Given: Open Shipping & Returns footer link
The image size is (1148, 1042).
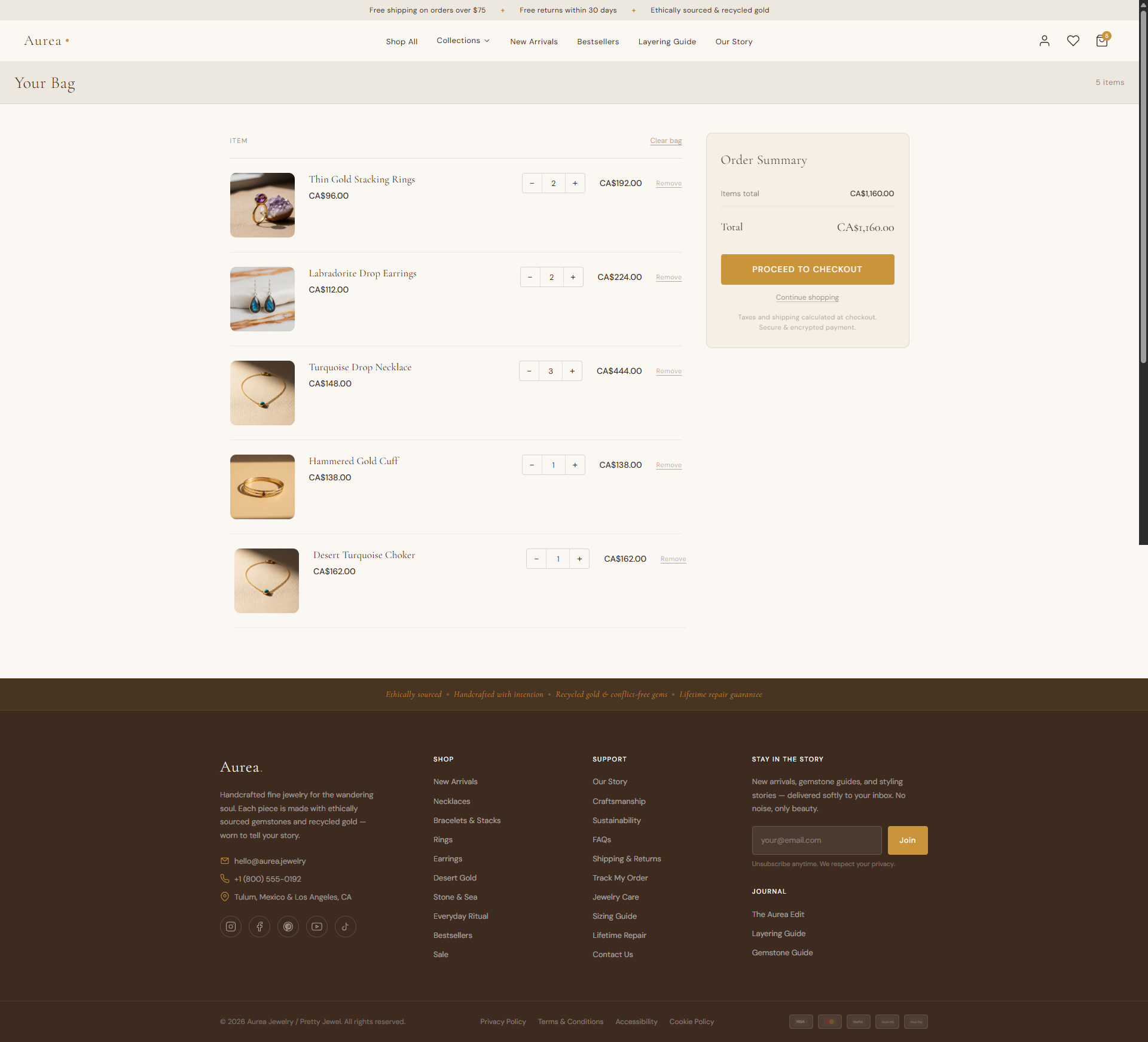Looking at the screenshot, I should pos(627,858).
